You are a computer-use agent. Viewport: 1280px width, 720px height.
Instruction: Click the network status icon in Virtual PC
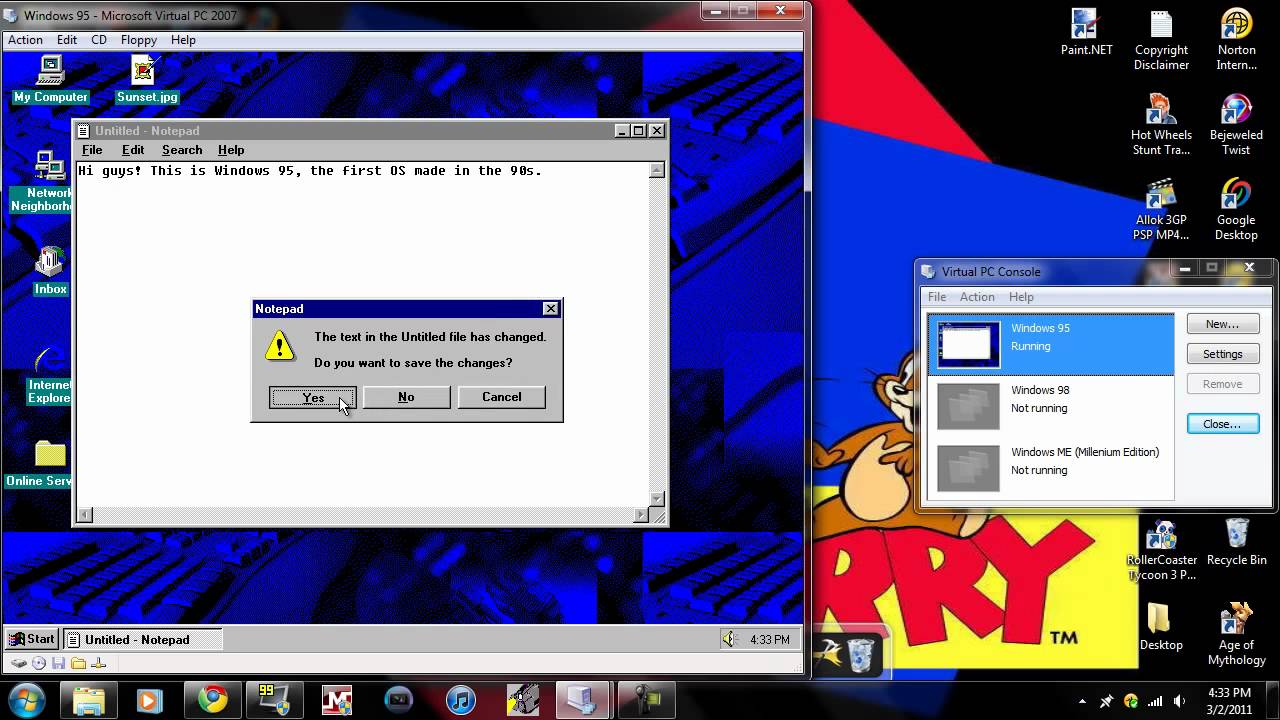click(x=98, y=663)
